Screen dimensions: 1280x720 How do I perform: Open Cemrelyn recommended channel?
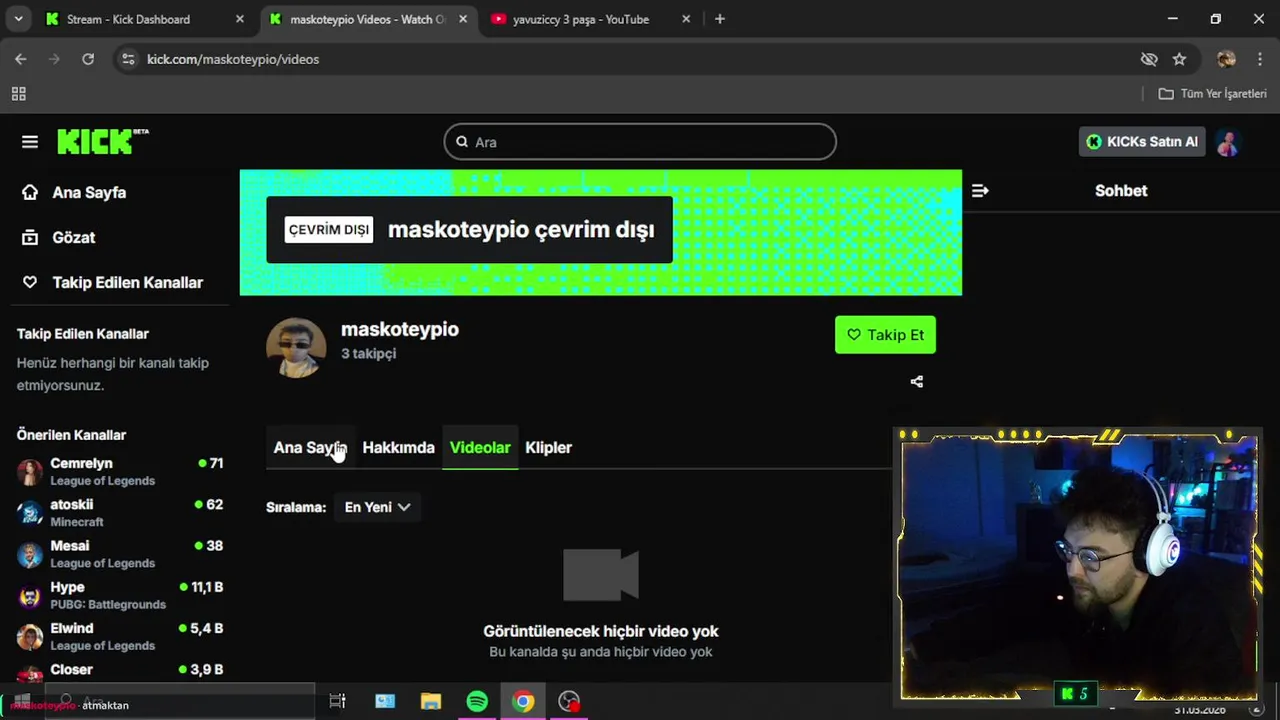120,471
